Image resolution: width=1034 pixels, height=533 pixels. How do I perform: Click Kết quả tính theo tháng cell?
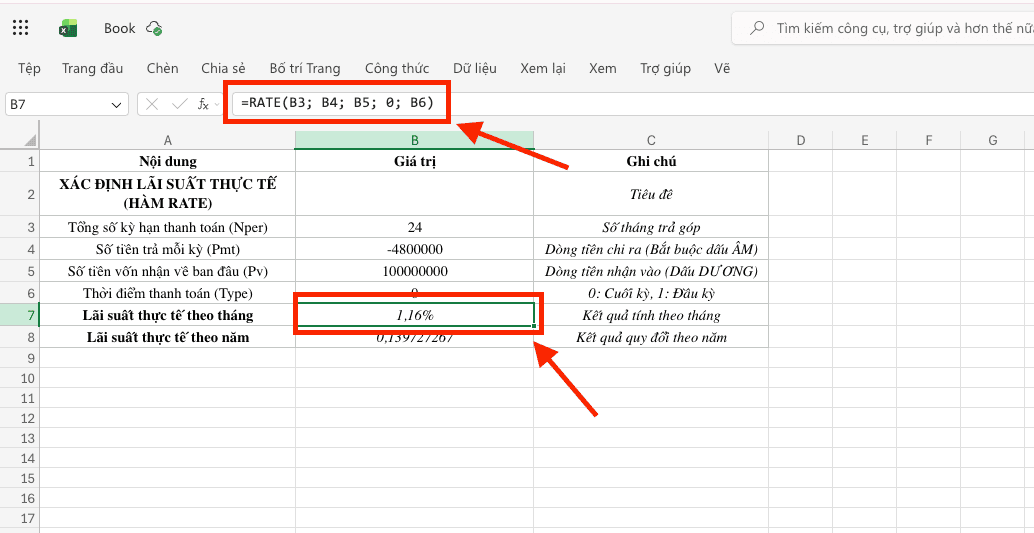(x=651, y=315)
